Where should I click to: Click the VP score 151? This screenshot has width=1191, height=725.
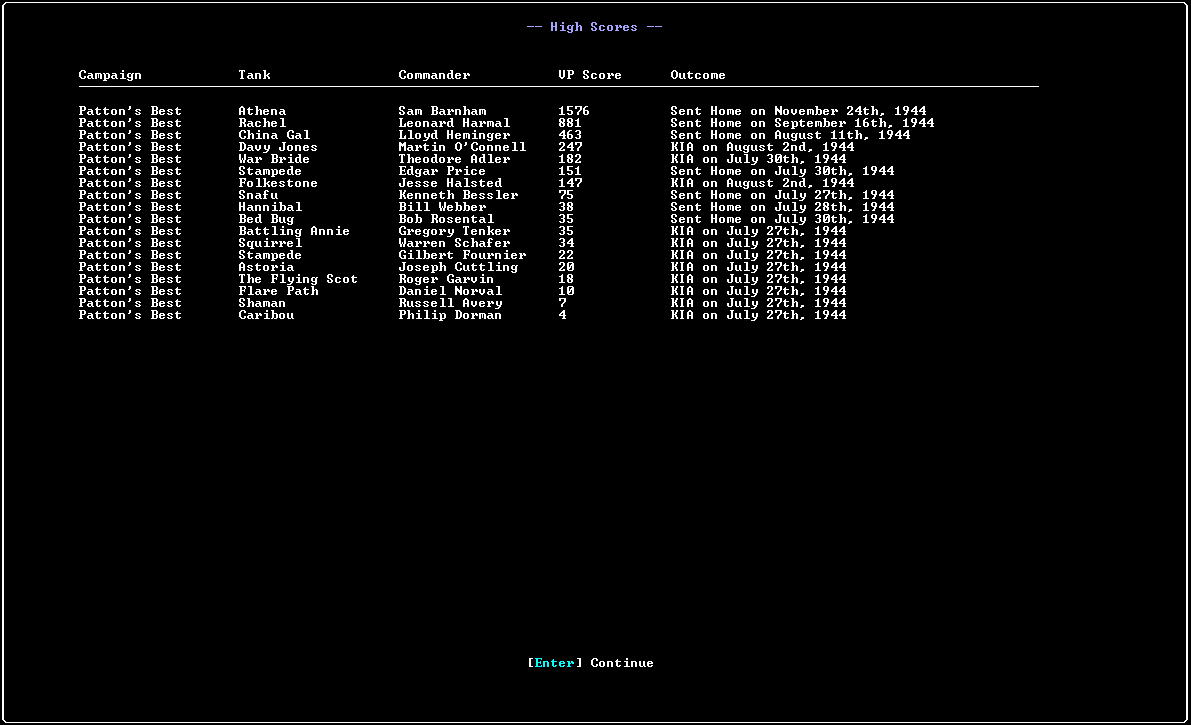point(570,171)
